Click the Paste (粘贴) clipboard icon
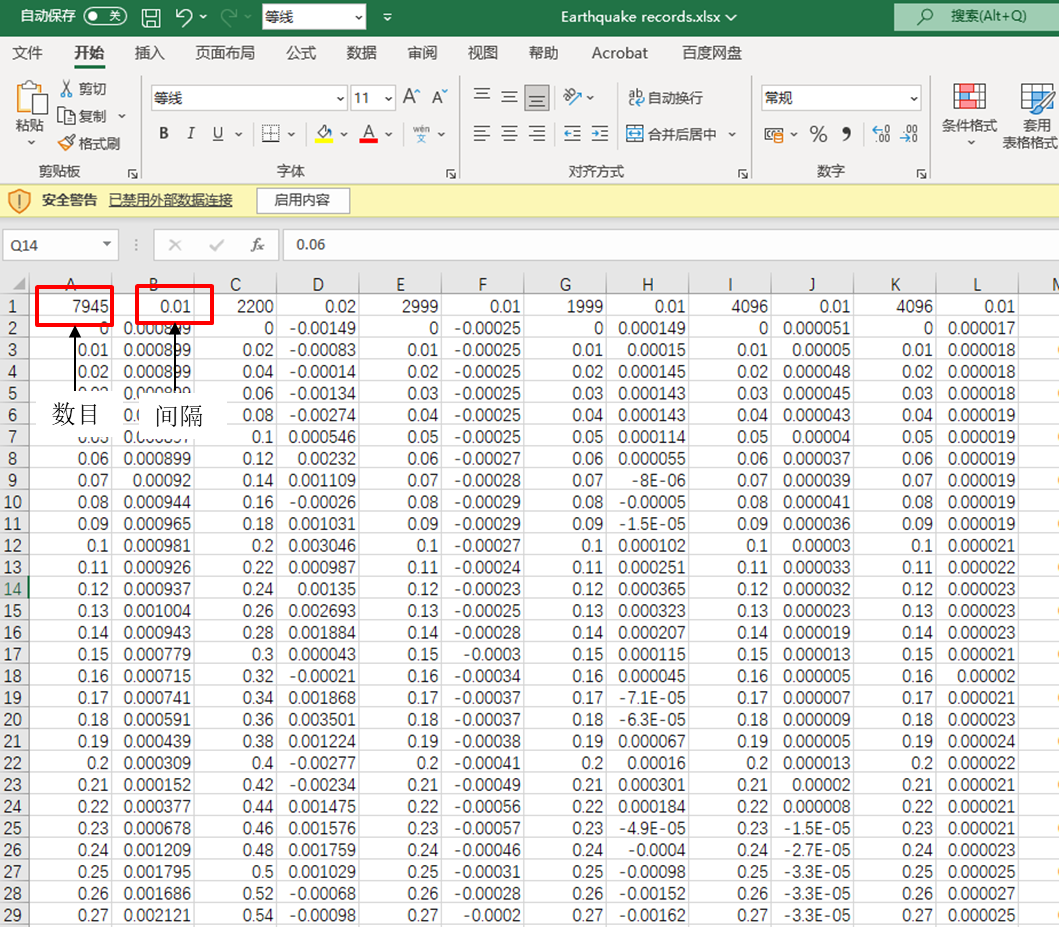The height and width of the screenshot is (927, 1059). [x=30, y=99]
